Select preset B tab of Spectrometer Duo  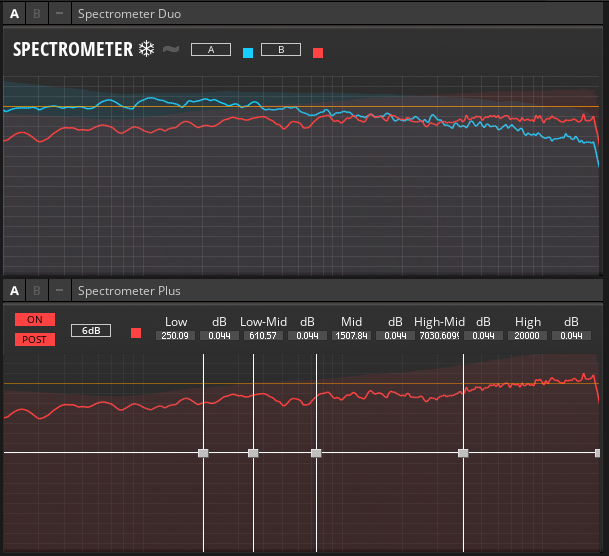(x=37, y=14)
